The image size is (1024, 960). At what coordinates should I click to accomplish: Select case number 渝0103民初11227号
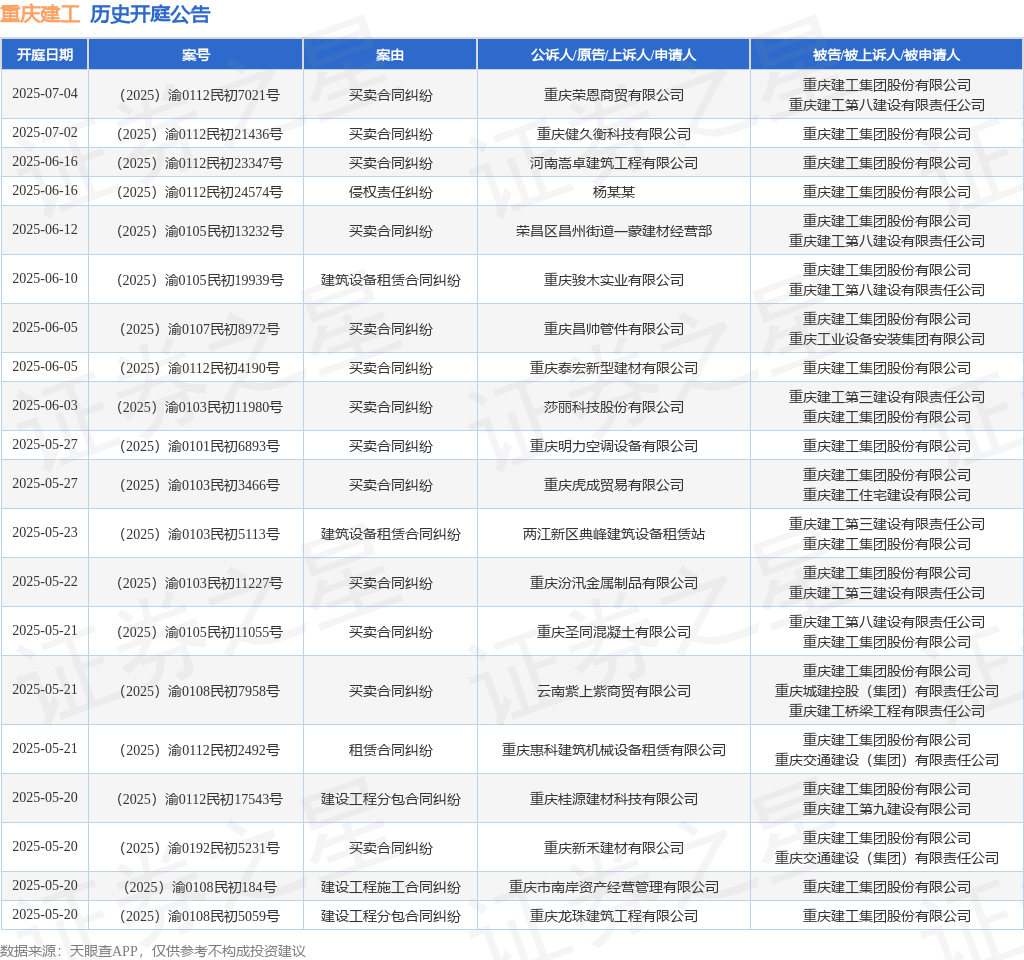(199, 583)
